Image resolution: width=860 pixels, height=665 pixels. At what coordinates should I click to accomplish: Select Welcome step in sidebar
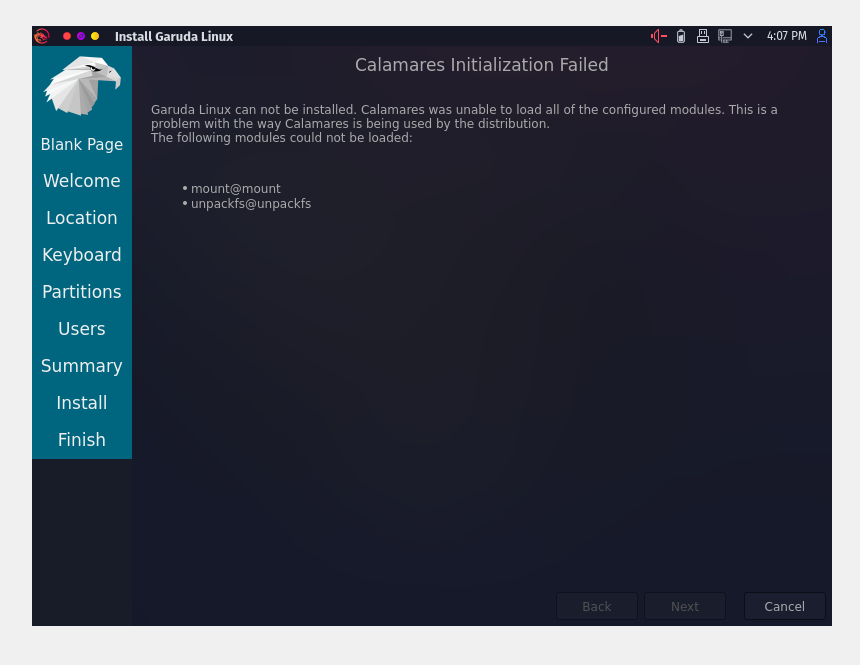(82, 181)
